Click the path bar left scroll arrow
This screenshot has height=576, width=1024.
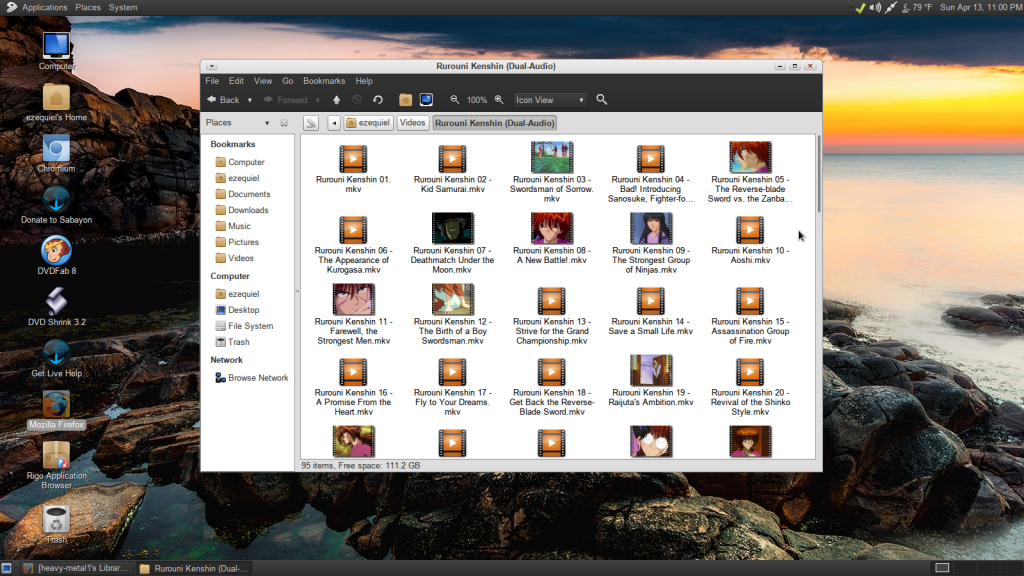click(334, 123)
